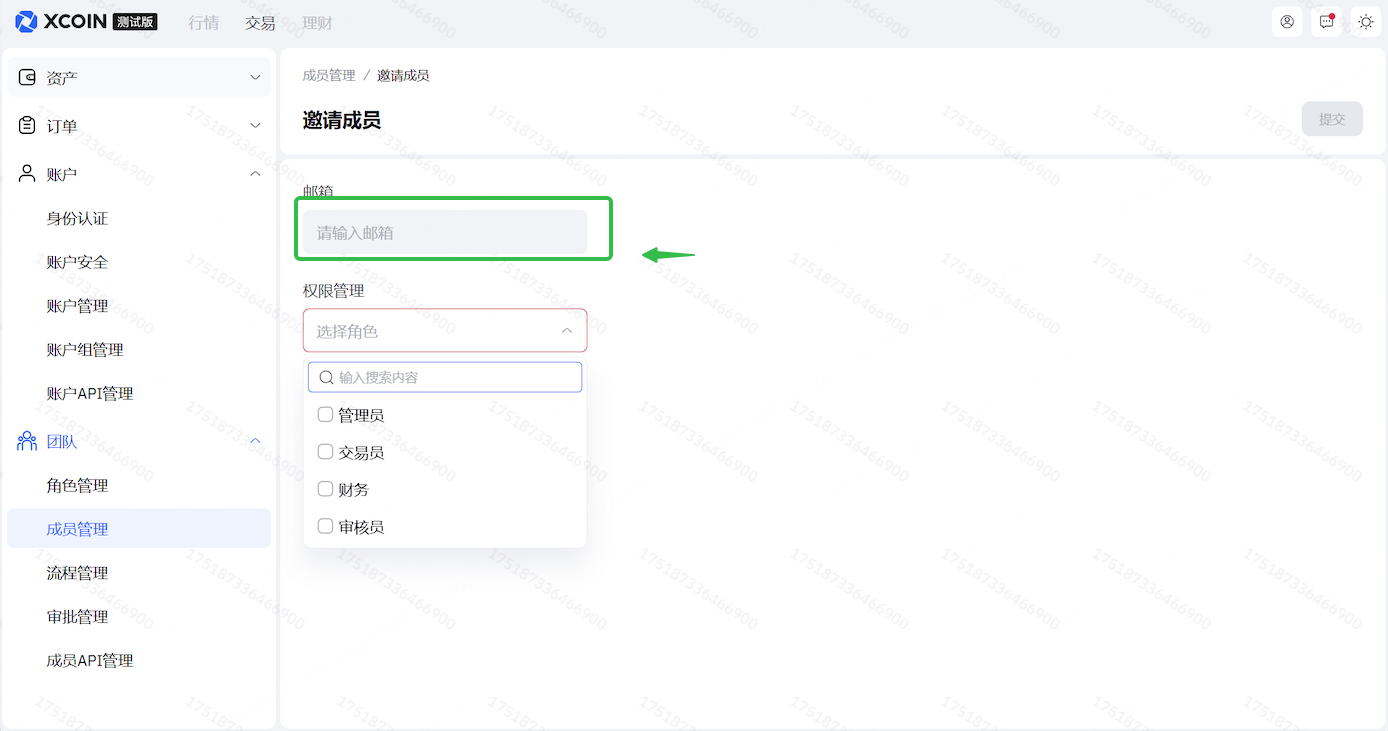Expand the 资产 sidebar section chevron
This screenshot has width=1388, height=731.
[x=255, y=78]
